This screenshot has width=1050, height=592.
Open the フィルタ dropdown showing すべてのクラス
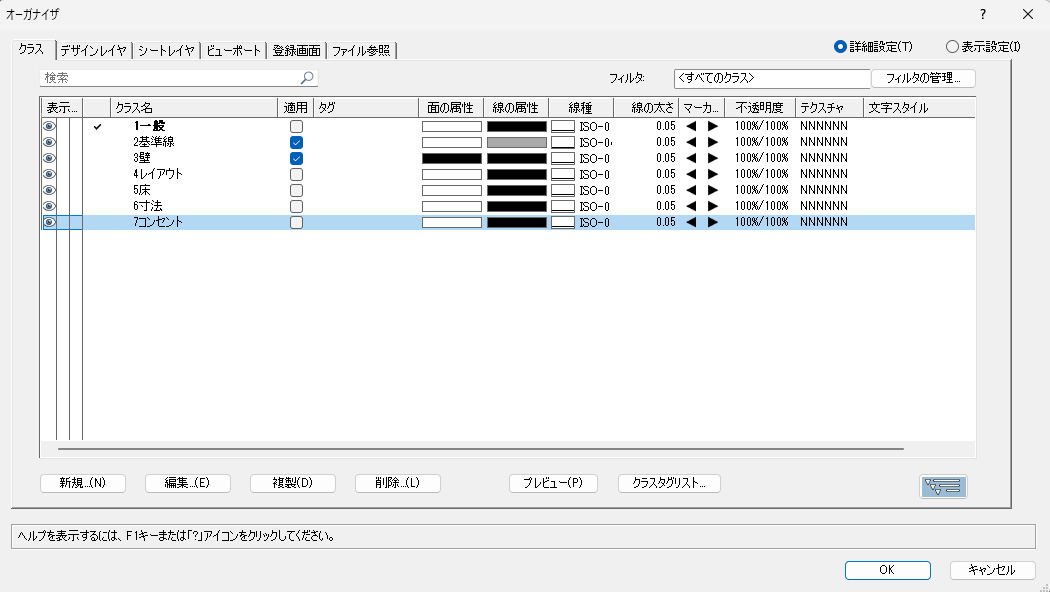(x=772, y=78)
